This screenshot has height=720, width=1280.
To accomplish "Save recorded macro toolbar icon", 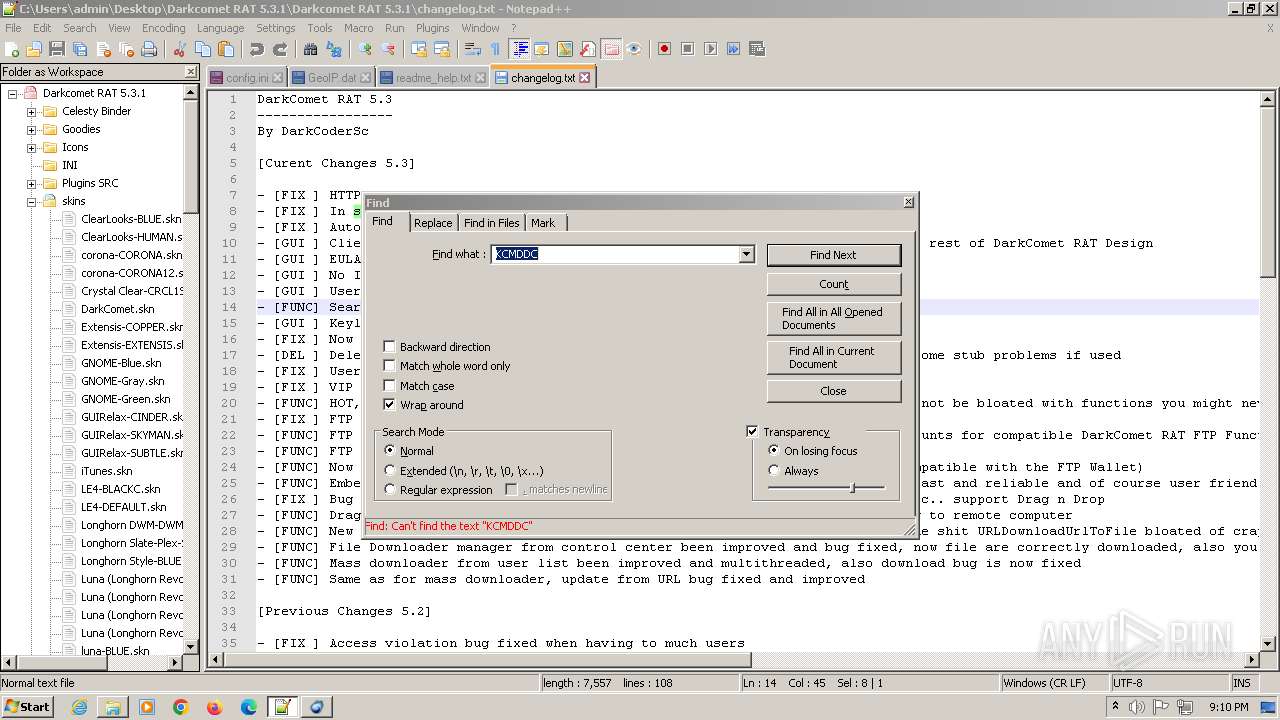I will click(757, 49).
